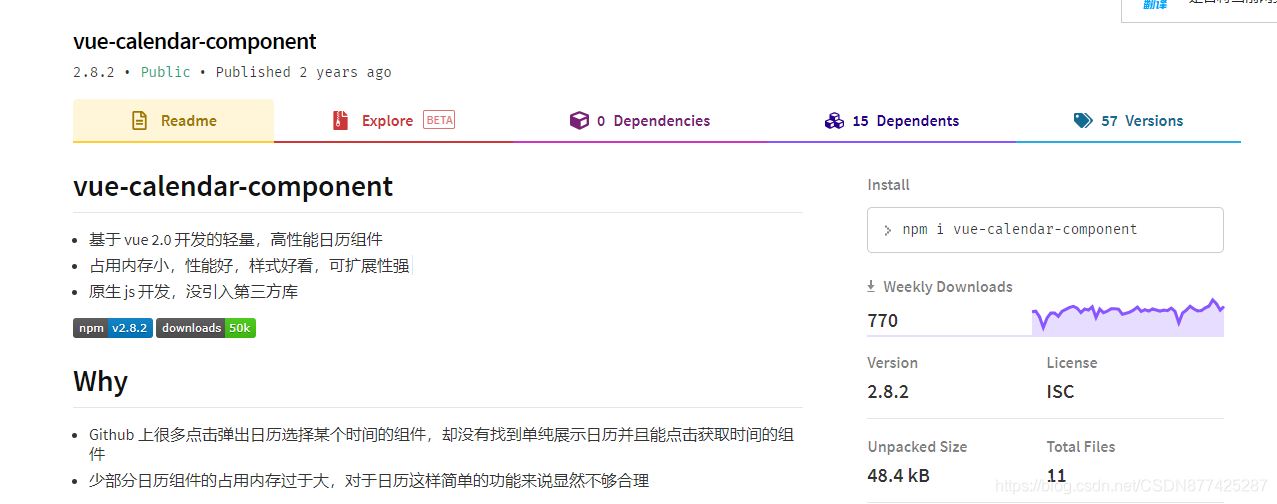Click the Install label
Viewport: 1277px width, 504px height.
point(889,185)
